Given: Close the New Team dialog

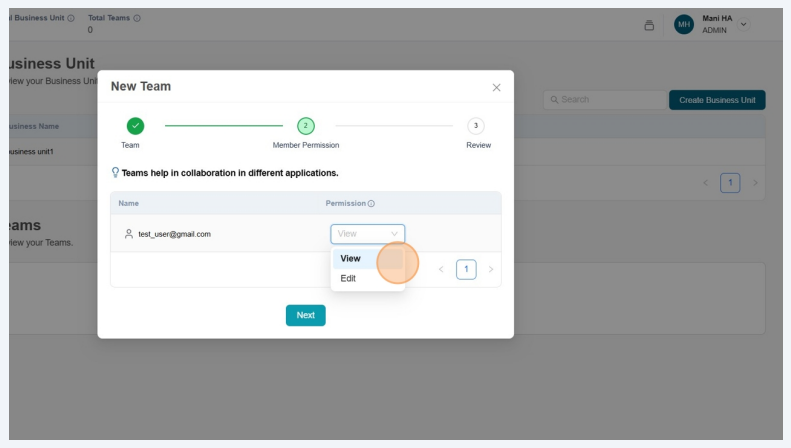Looking at the screenshot, I should [x=496, y=88].
